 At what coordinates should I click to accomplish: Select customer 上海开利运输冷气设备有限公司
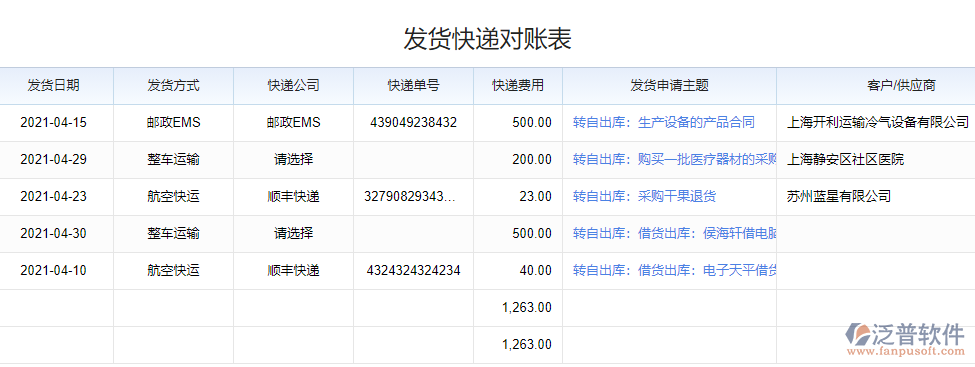tap(878, 123)
